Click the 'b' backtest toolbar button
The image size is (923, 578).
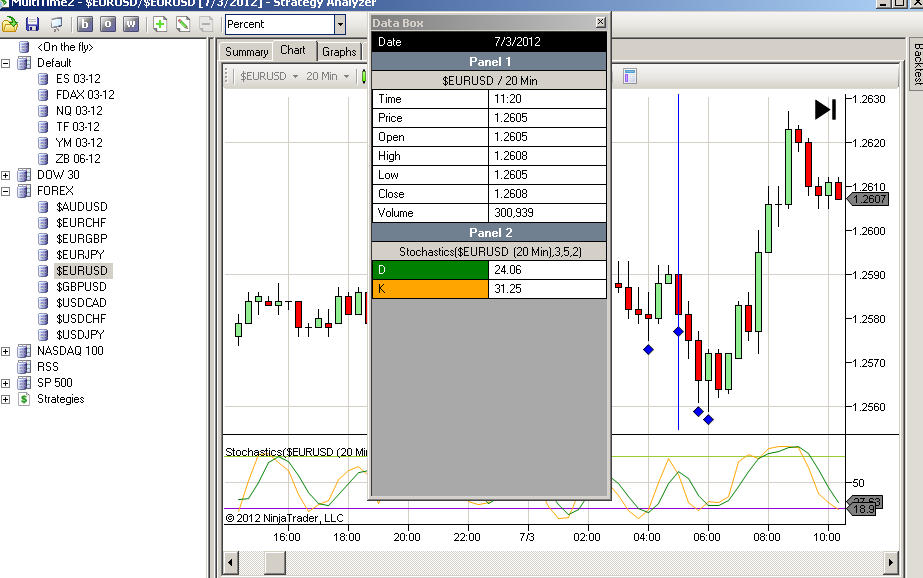point(85,24)
